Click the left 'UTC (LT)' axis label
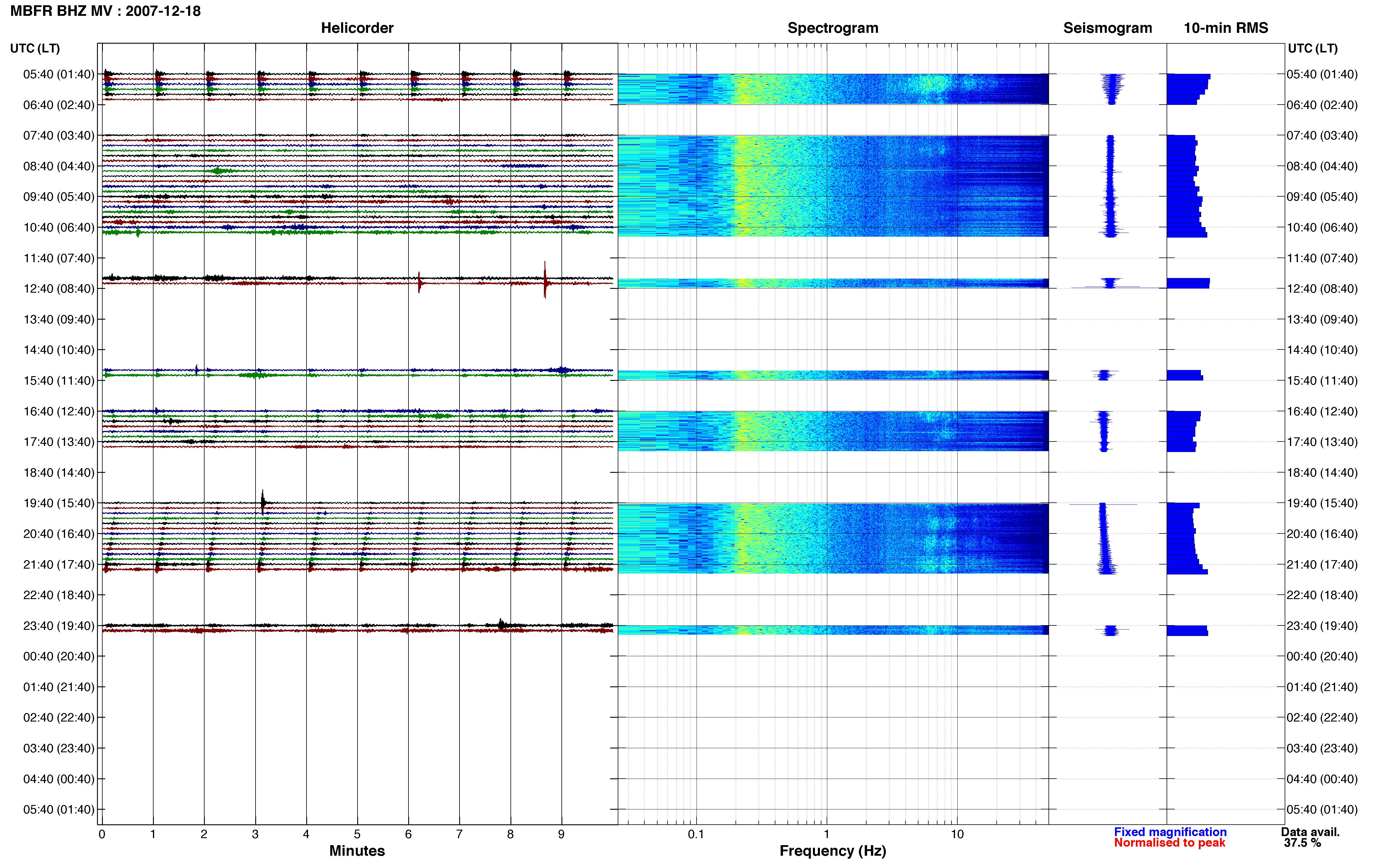The height and width of the screenshot is (868, 1389). click(x=35, y=48)
